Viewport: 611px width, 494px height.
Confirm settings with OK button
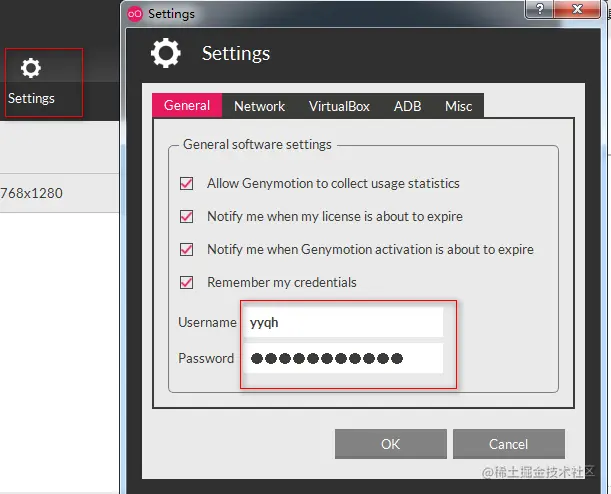point(390,444)
